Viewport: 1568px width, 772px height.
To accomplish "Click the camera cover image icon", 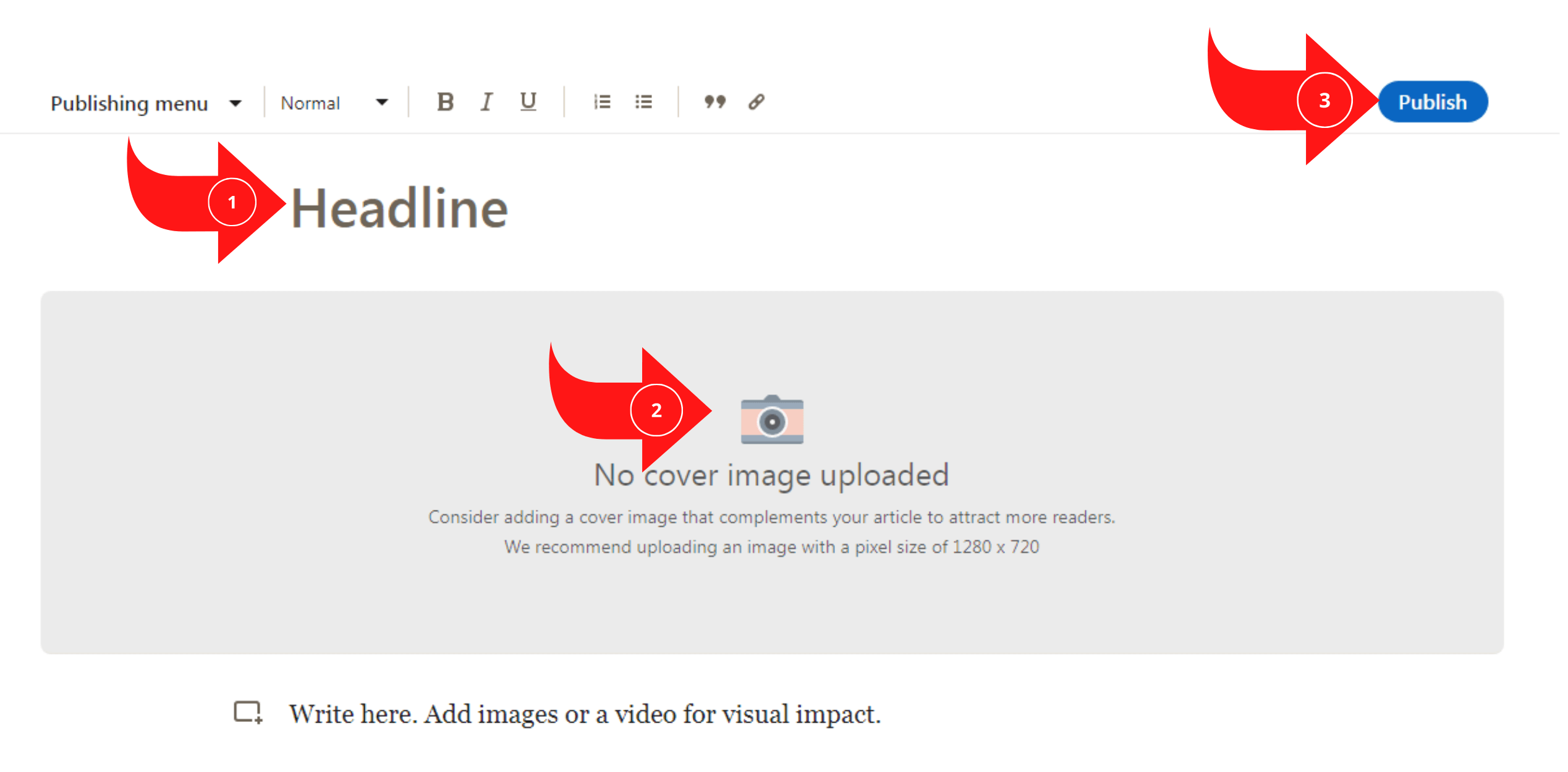I will click(772, 420).
